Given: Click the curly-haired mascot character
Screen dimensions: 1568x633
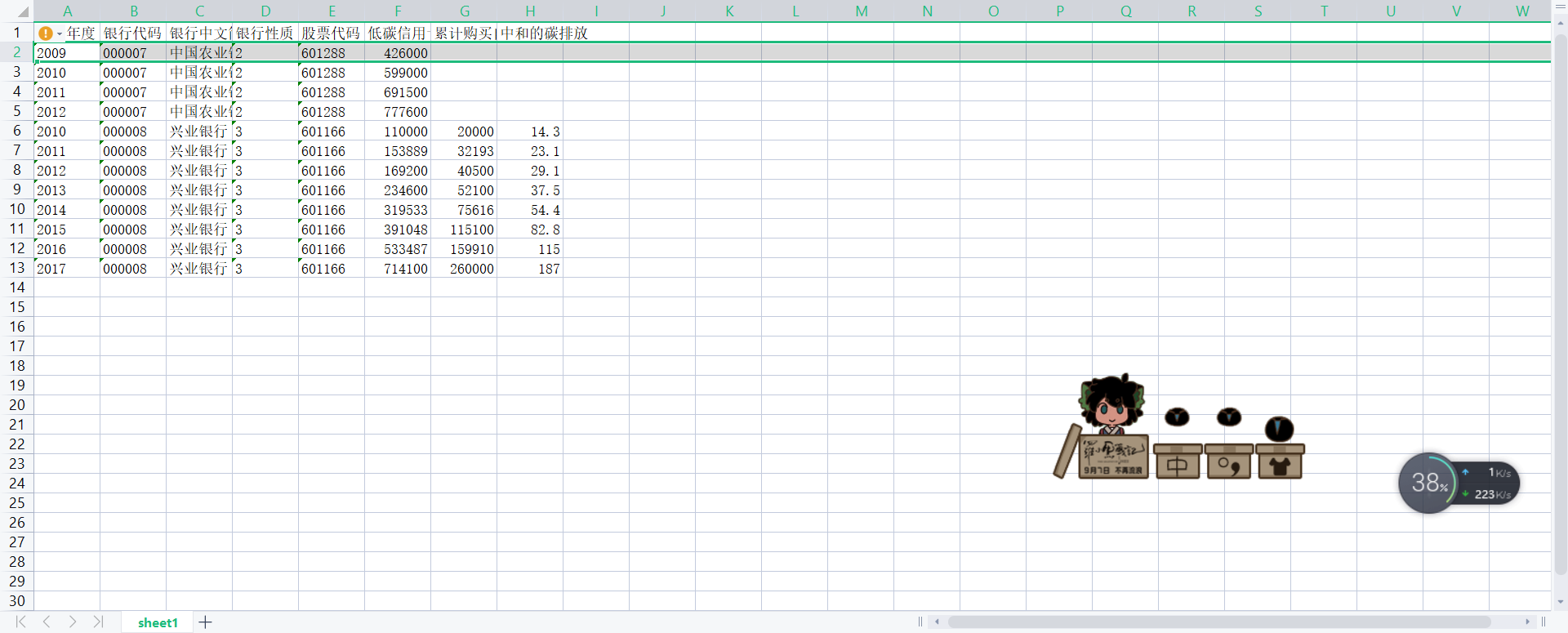Looking at the screenshot, I should pos(1111,404).
